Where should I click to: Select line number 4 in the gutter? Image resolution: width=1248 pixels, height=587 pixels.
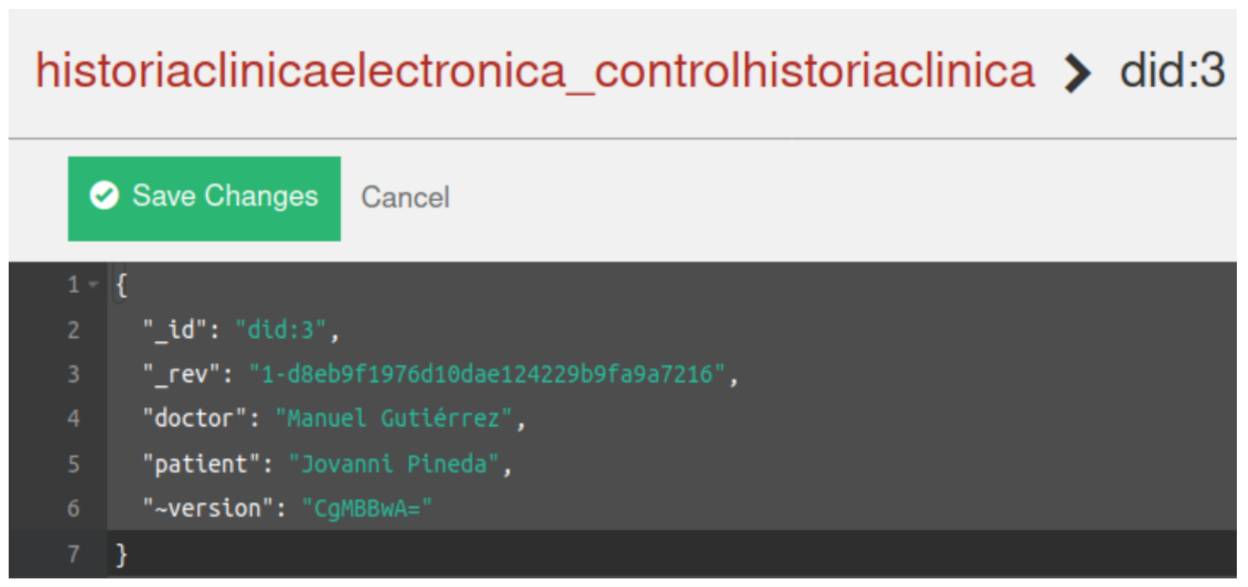click(73, 418)
